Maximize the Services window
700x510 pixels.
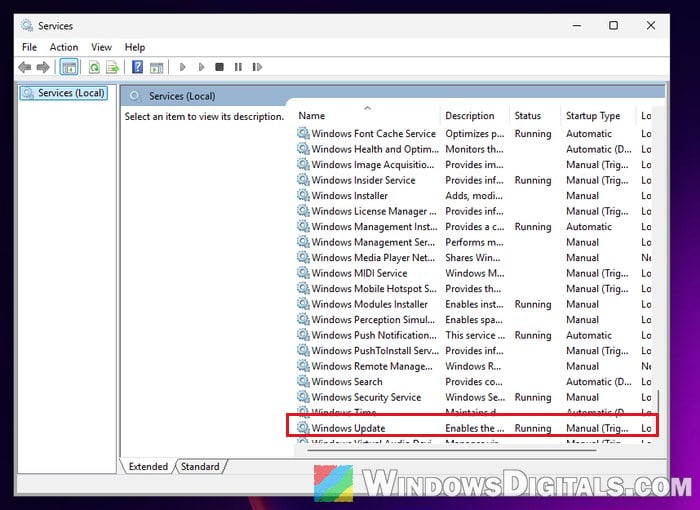click(x=613, y=25)
